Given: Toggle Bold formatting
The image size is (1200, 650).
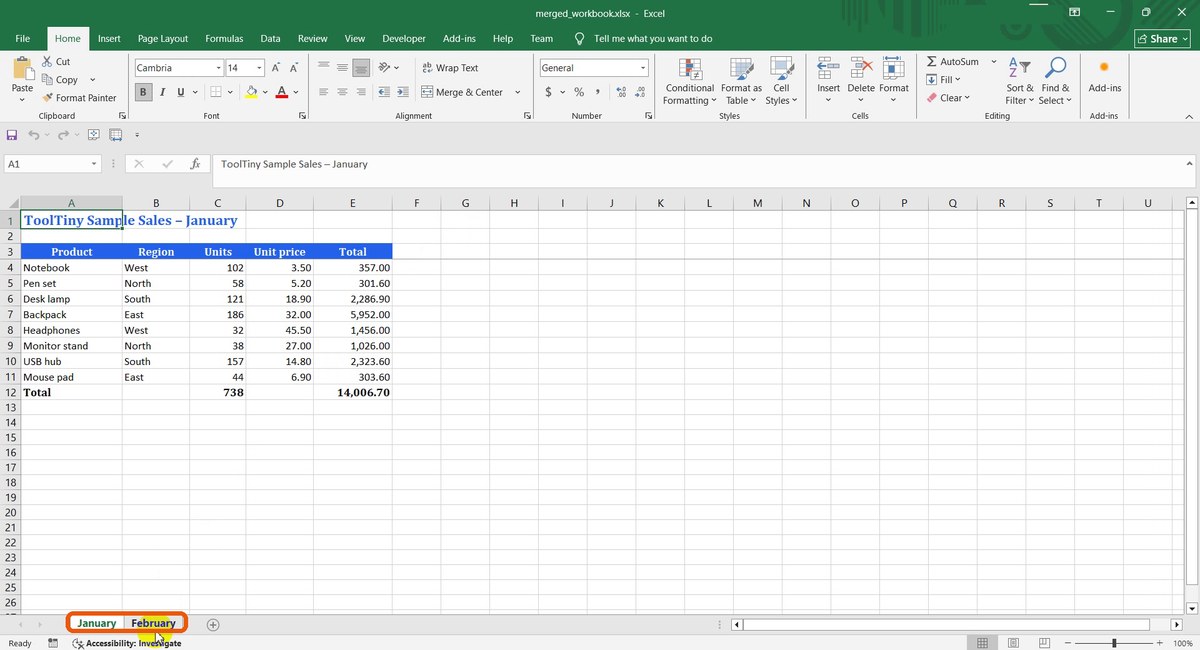Looking at the screenshot, I should tap(144, 92).
